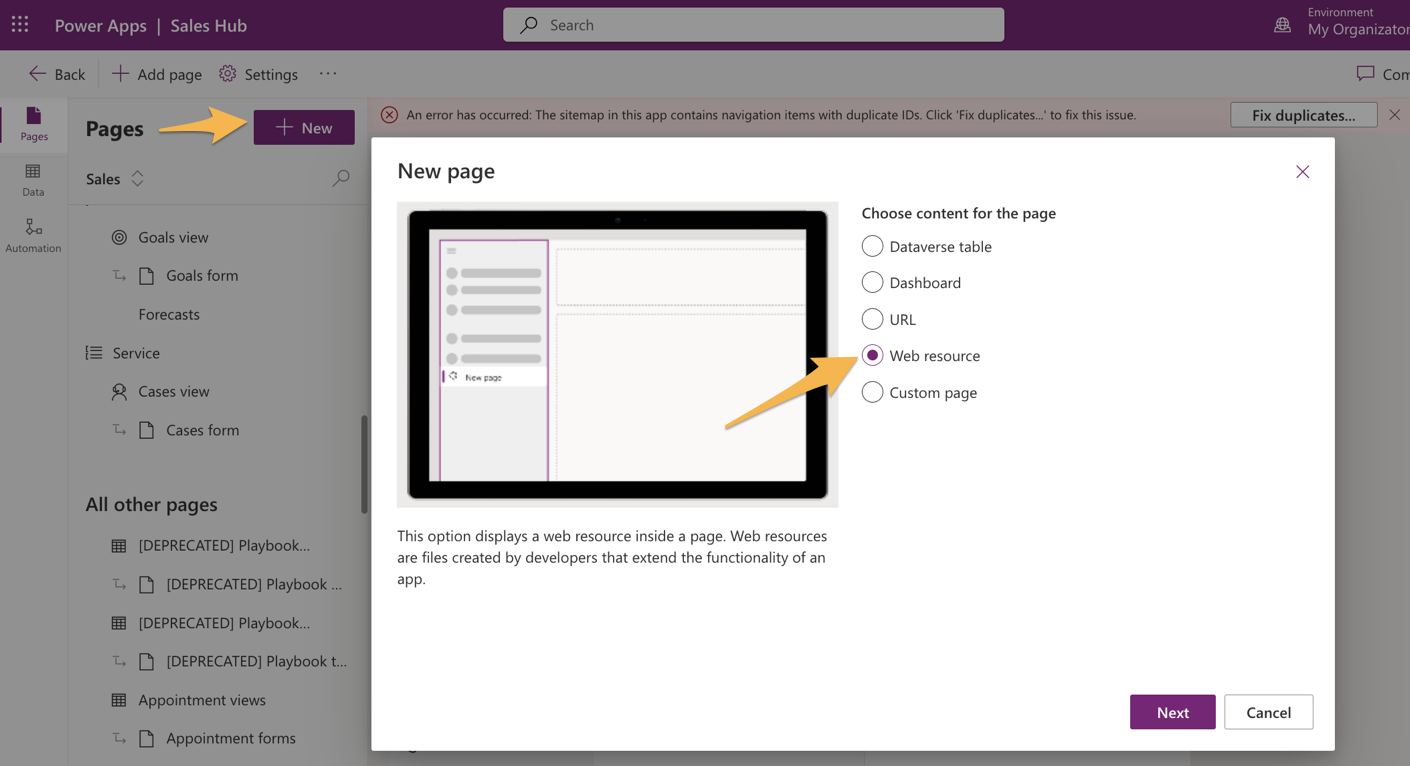Open the more commands ellipsis
This screenshot has width=1410, height=766.
click(328, 74)
